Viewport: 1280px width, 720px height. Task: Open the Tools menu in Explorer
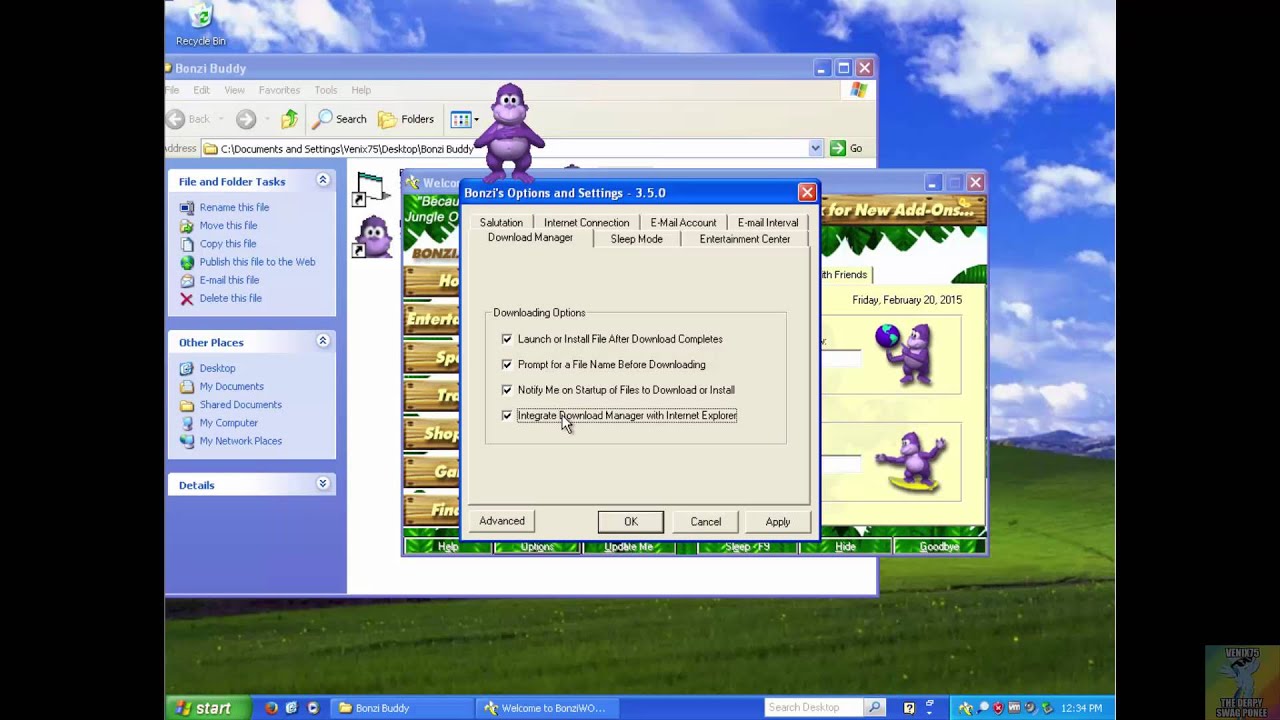point(325,90)
